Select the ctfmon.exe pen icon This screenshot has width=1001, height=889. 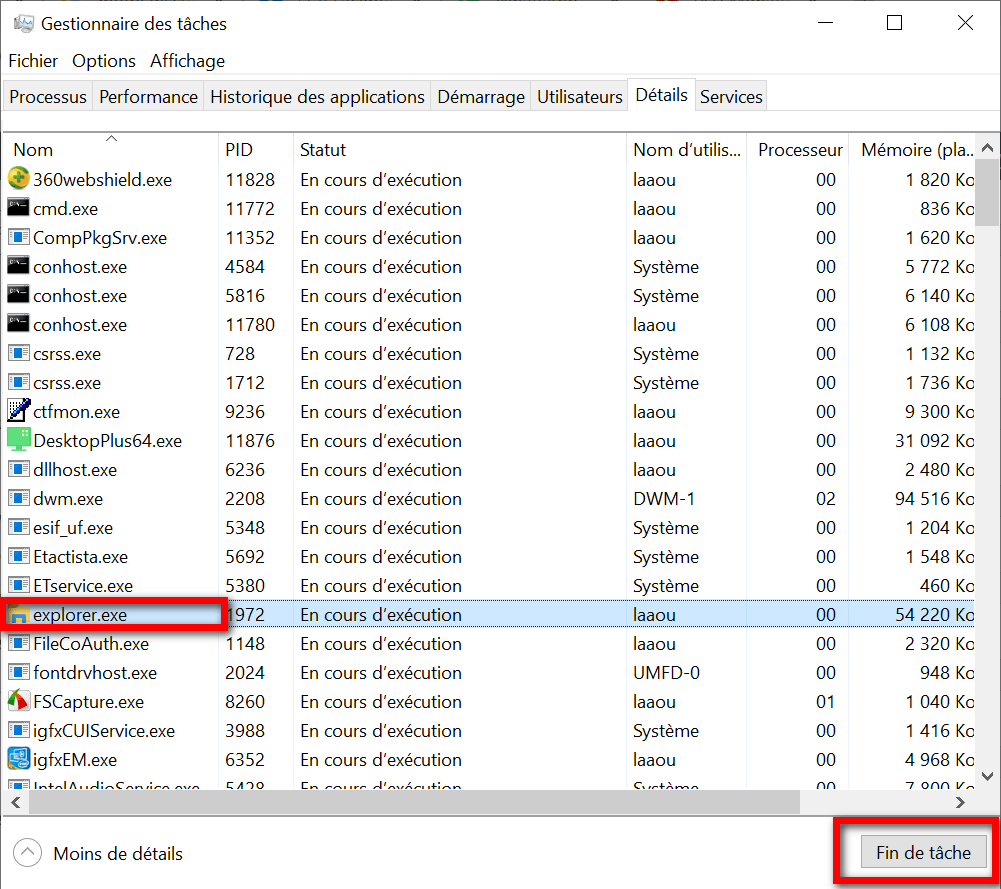pos(19,412)
